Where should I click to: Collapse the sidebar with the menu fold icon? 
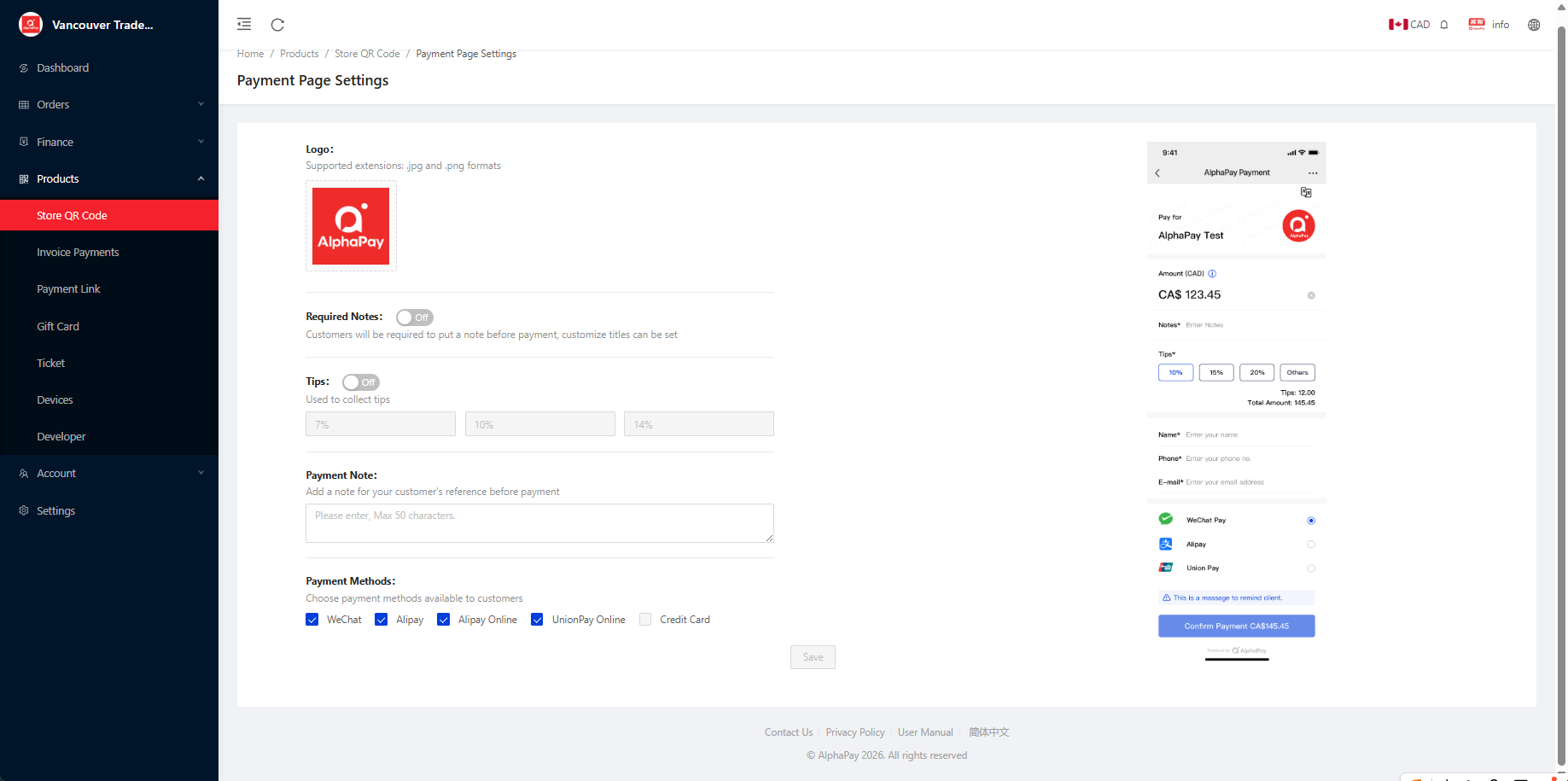[244, 25]
